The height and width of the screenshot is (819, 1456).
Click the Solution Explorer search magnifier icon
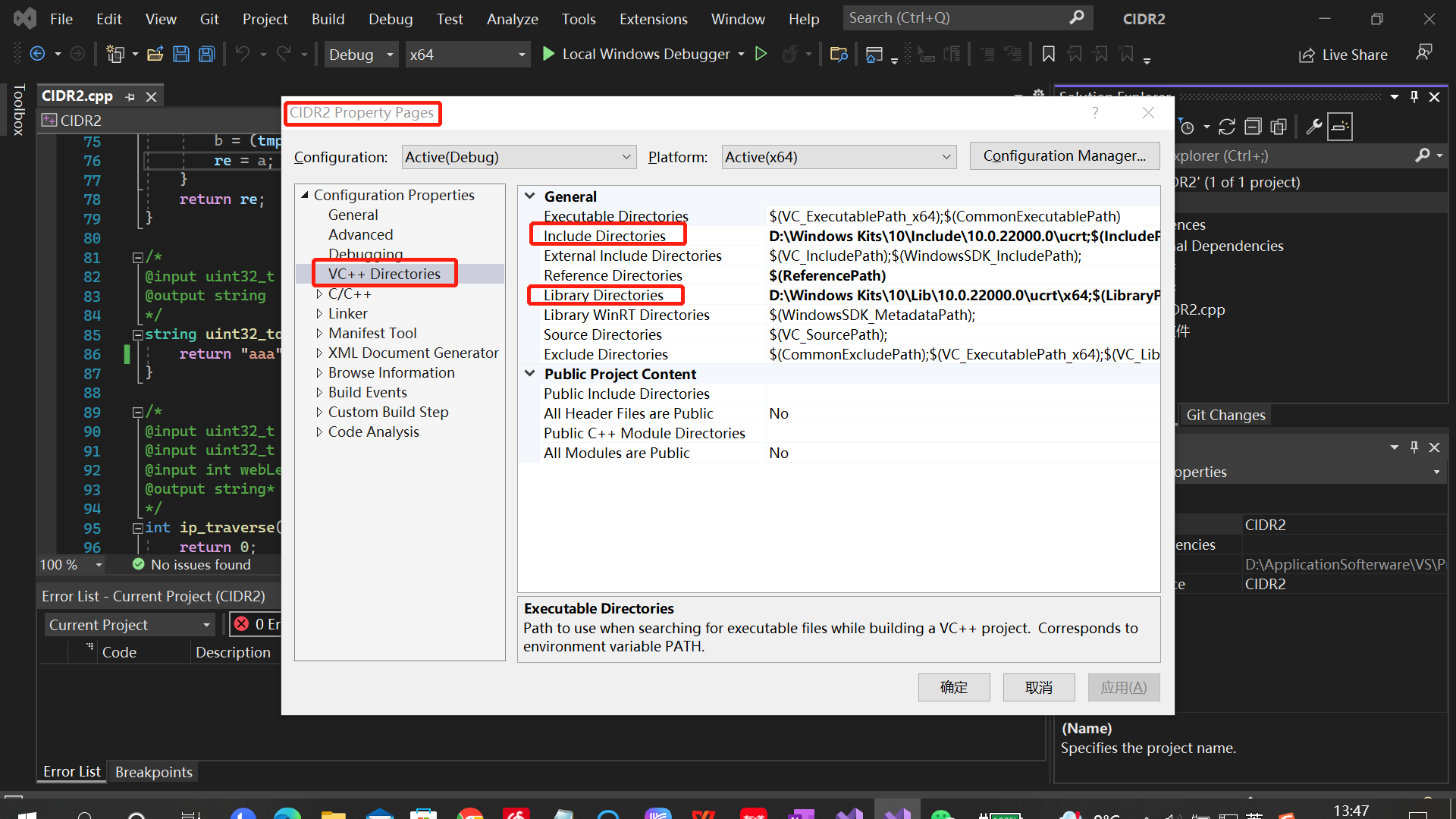click(x=1423, y=155)
